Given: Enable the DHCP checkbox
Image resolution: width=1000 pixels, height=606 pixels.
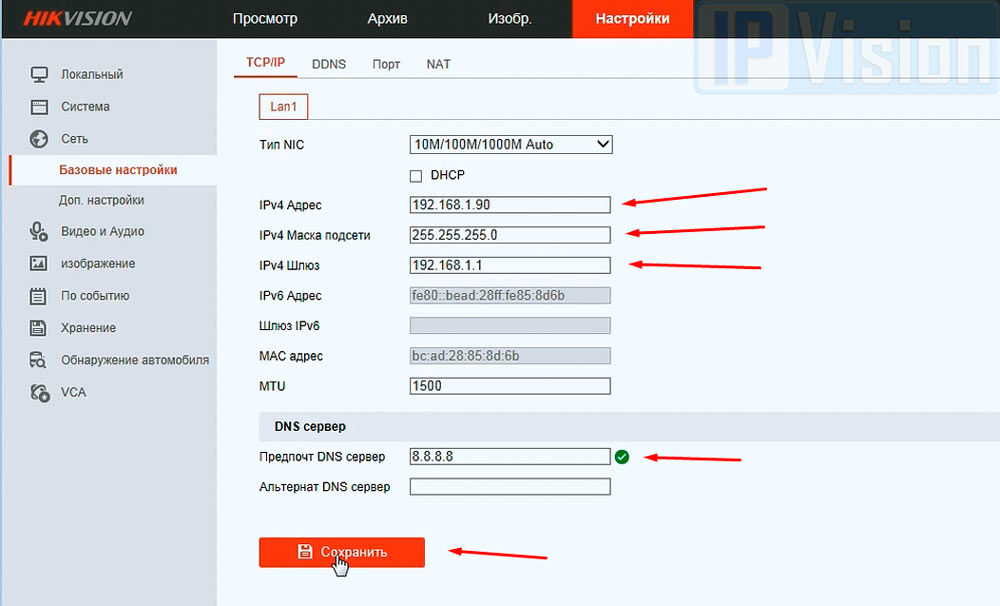Looking at the screenshot, I should [416, 175].
